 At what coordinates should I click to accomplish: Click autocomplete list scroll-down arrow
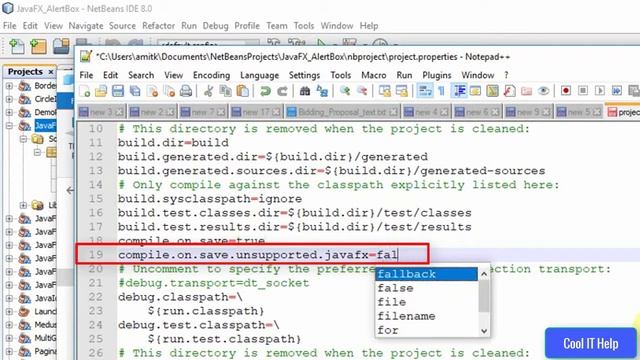(484, 331)
